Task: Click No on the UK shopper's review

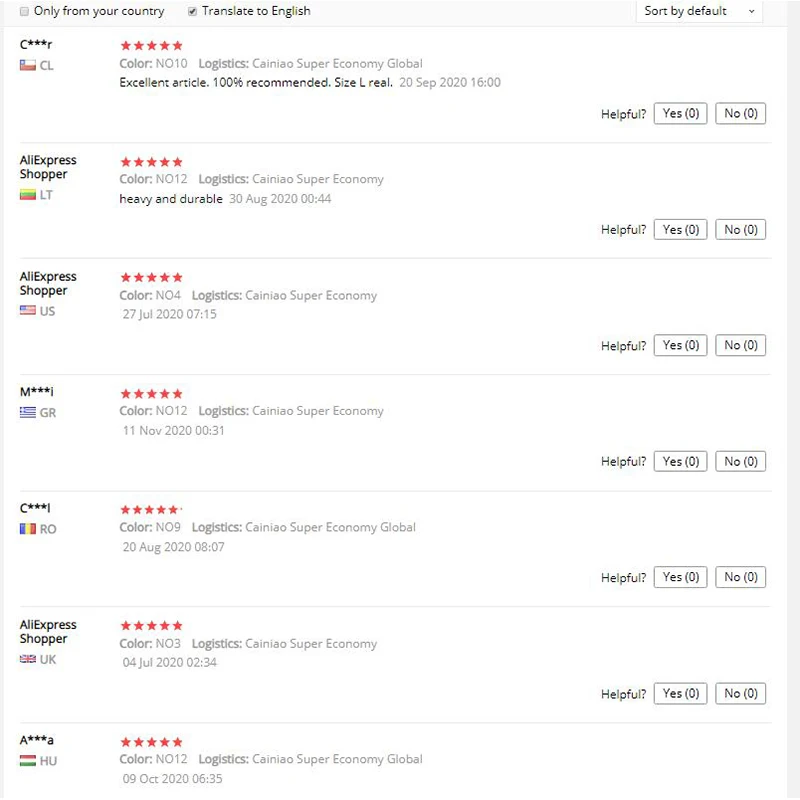Action: pyautogui.click(x=741, y=694)
